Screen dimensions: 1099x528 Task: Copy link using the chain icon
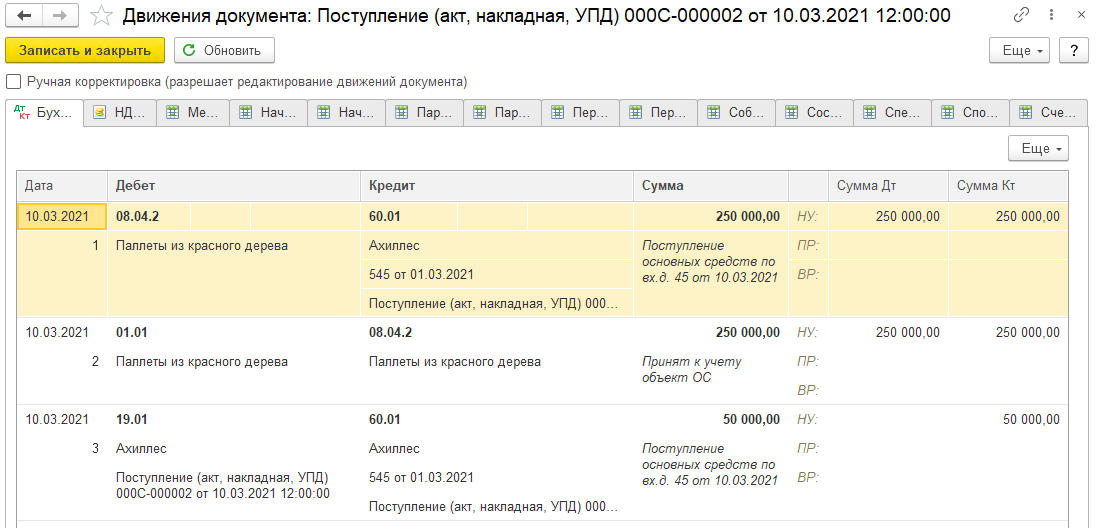tap(1021, 16)
